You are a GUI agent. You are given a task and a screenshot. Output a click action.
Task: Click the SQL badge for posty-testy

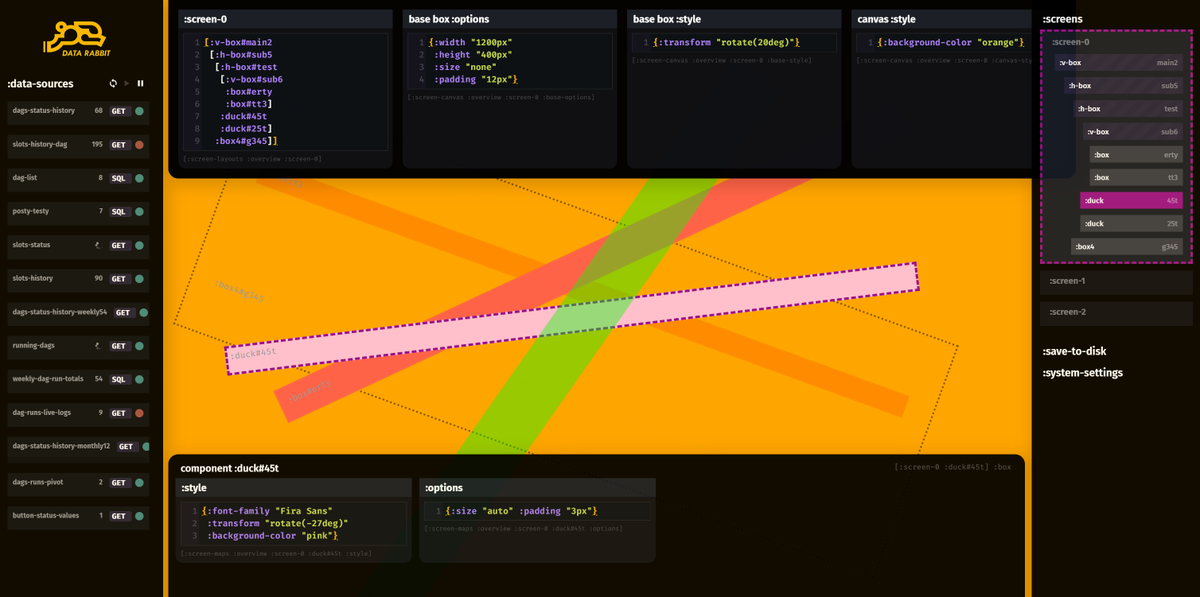click(119, 212)
